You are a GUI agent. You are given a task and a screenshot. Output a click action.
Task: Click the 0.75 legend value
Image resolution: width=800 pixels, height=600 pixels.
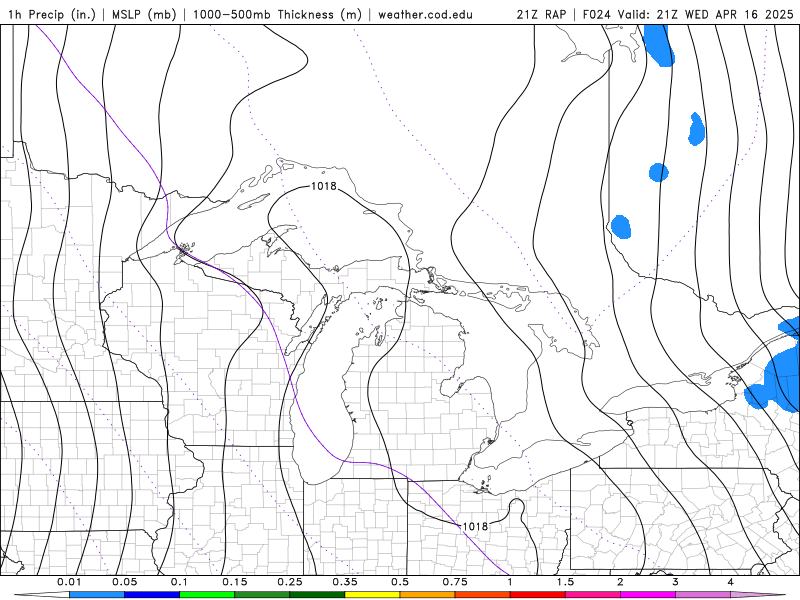455,582
